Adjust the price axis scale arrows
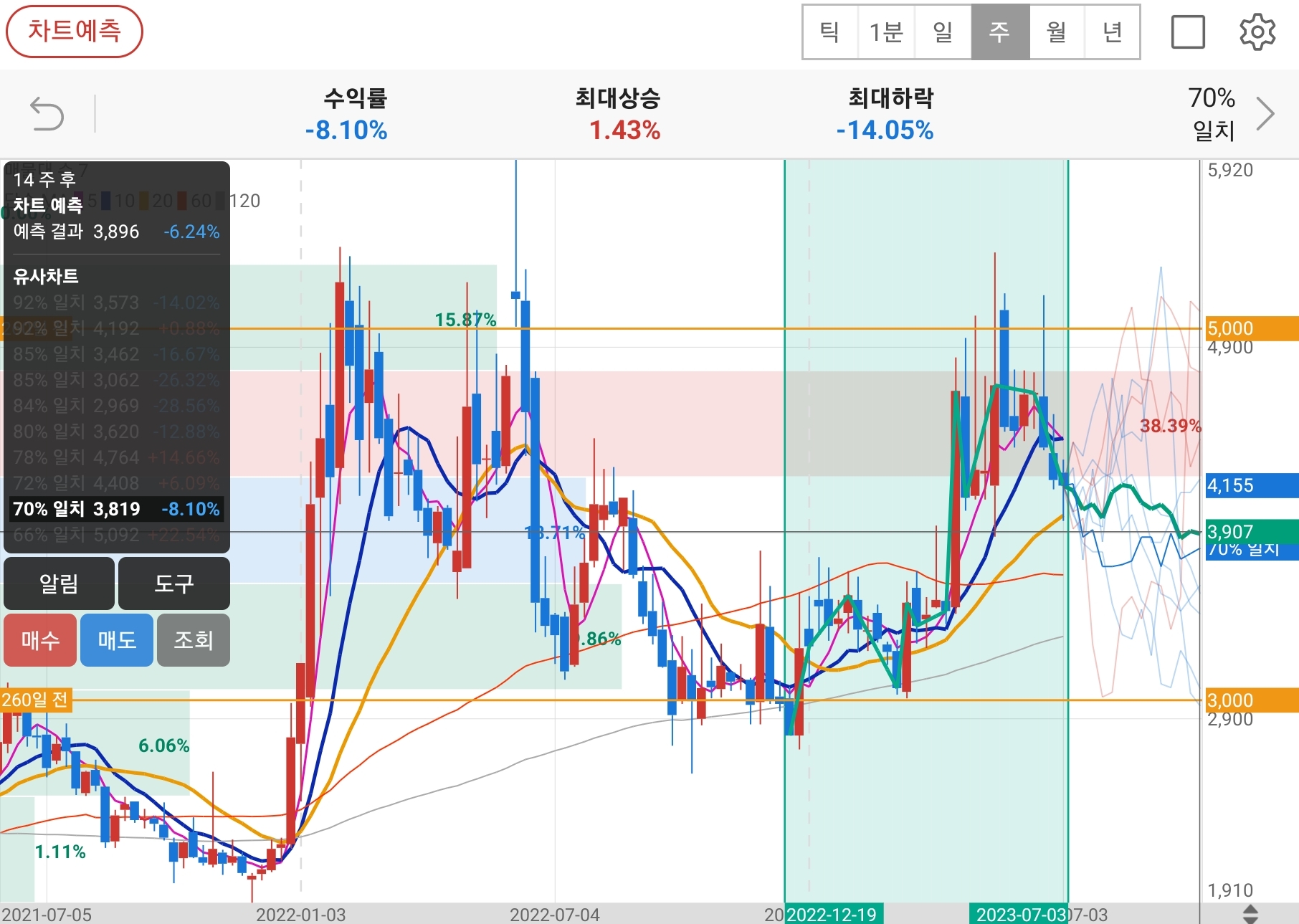This screenshot has height=924, width=1299. (x=1250, y=914)
